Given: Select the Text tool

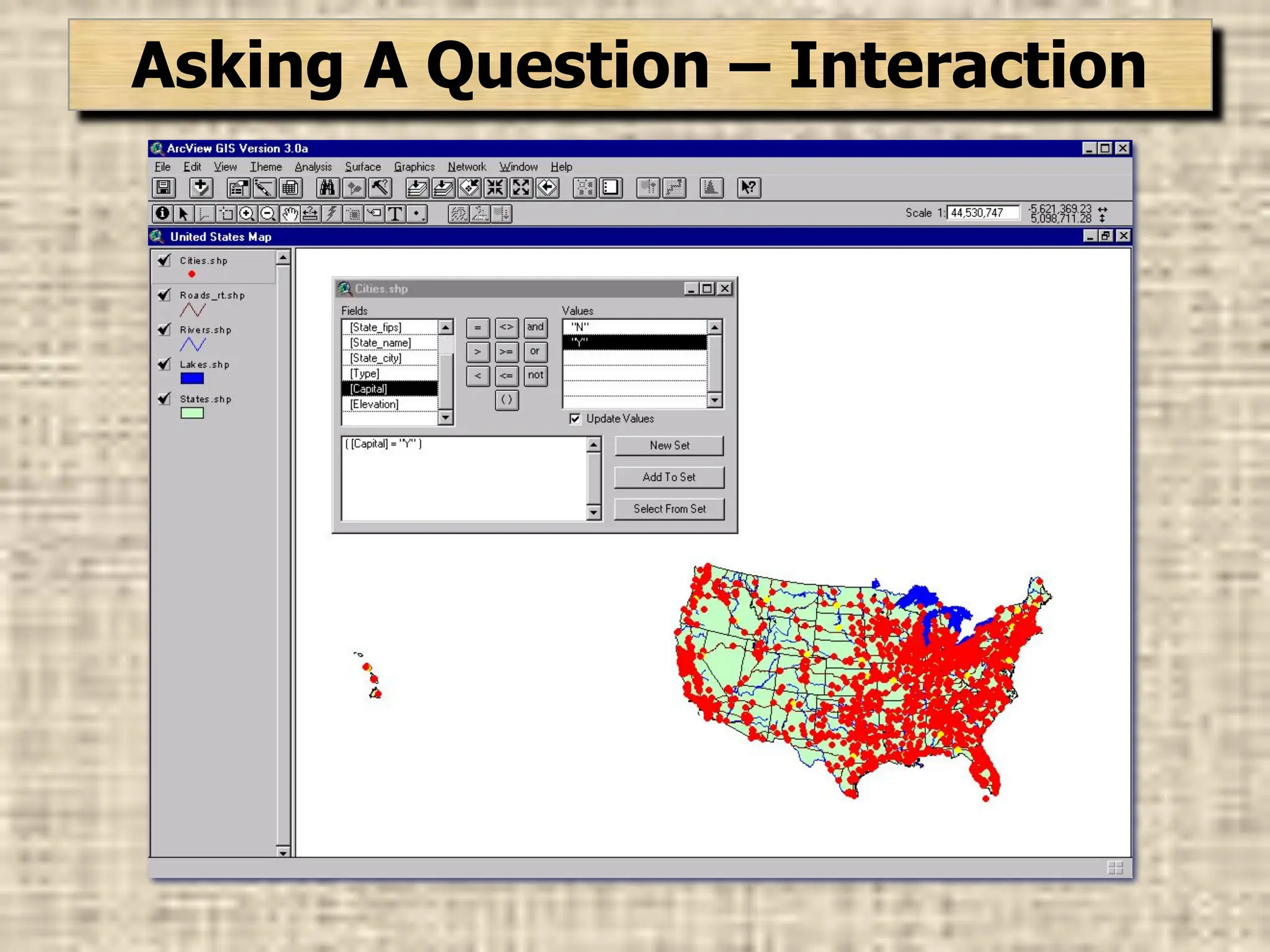Looking at the screenshot, I should [395, 214].
